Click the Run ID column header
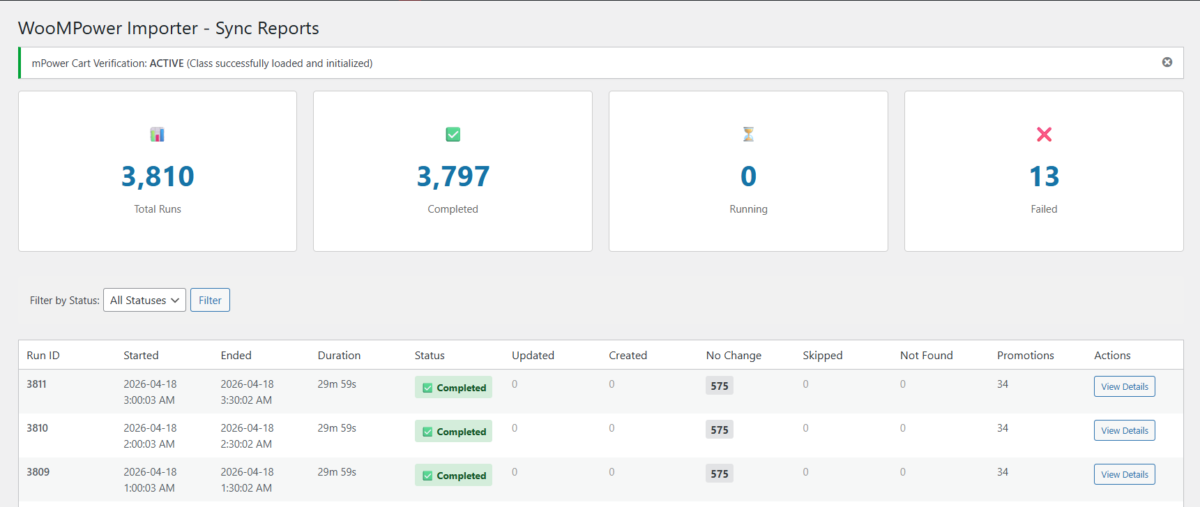Screen dimensions: 1200x507 click(x=43, y=355)
